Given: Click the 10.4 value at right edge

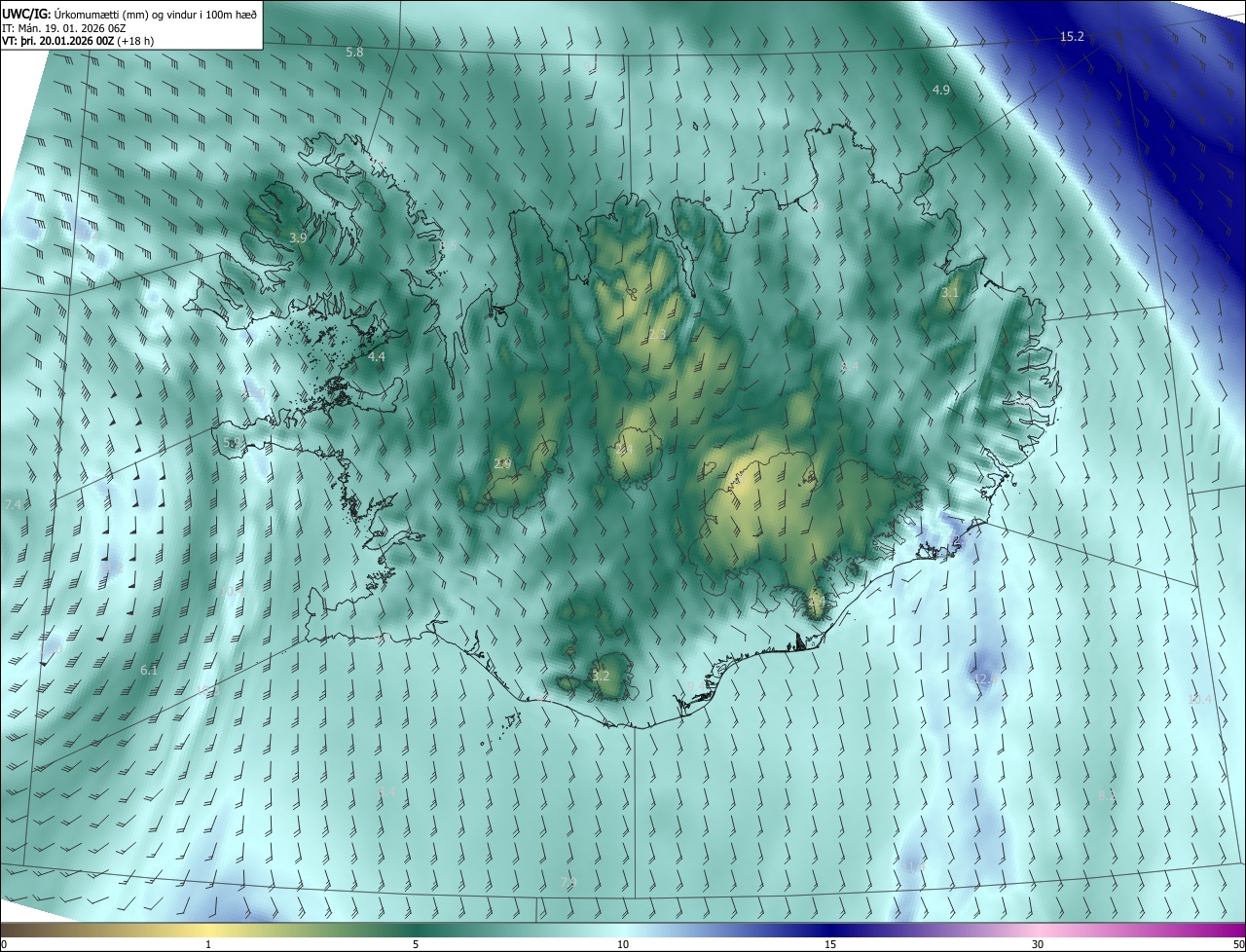Looking at the screenshot, I should click(1200, 699).
